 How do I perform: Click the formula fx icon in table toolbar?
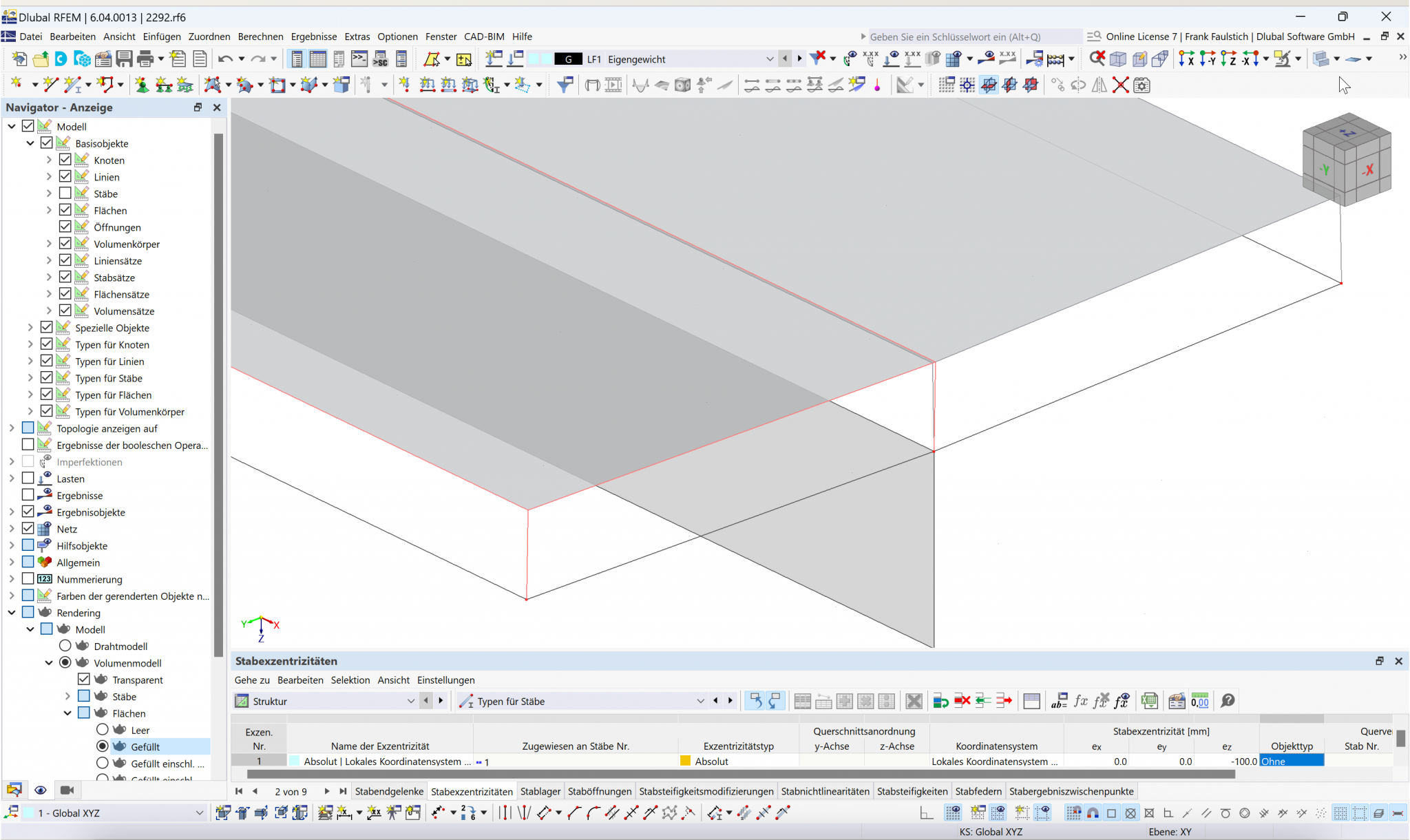pyautogui.click(x=1081, y=701)
